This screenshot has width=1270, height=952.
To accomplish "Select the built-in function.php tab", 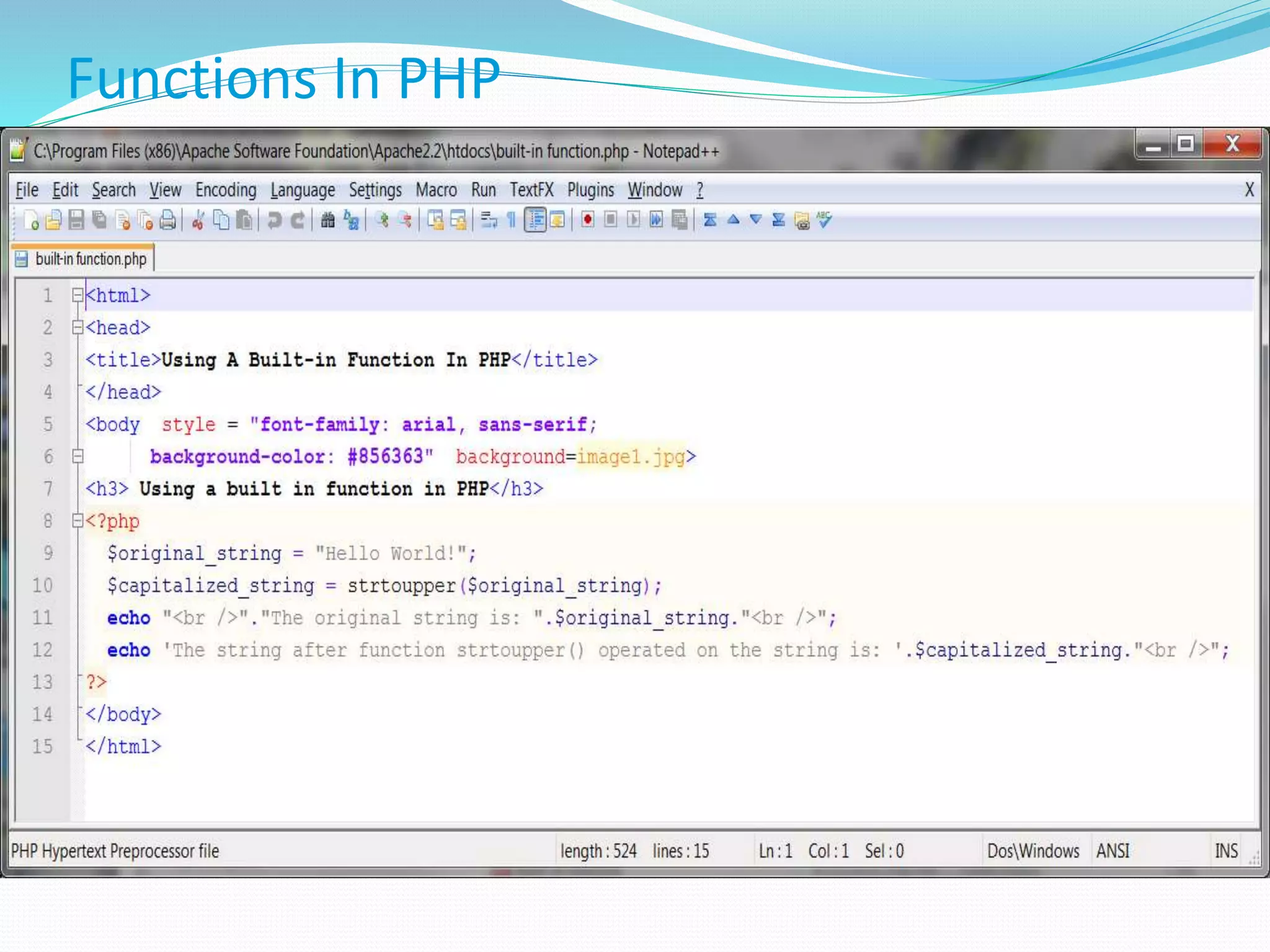I will coord(83,258).
